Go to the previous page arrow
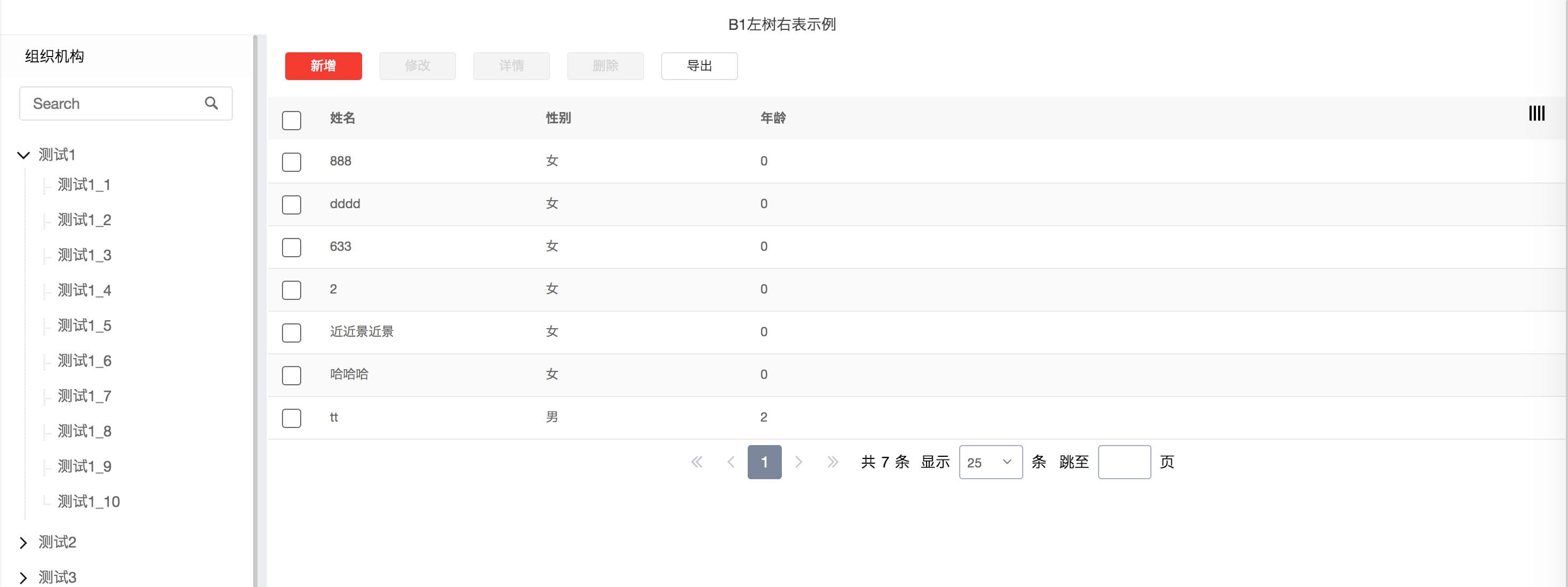Viewport: 1568px width, 587px height. 731,462
